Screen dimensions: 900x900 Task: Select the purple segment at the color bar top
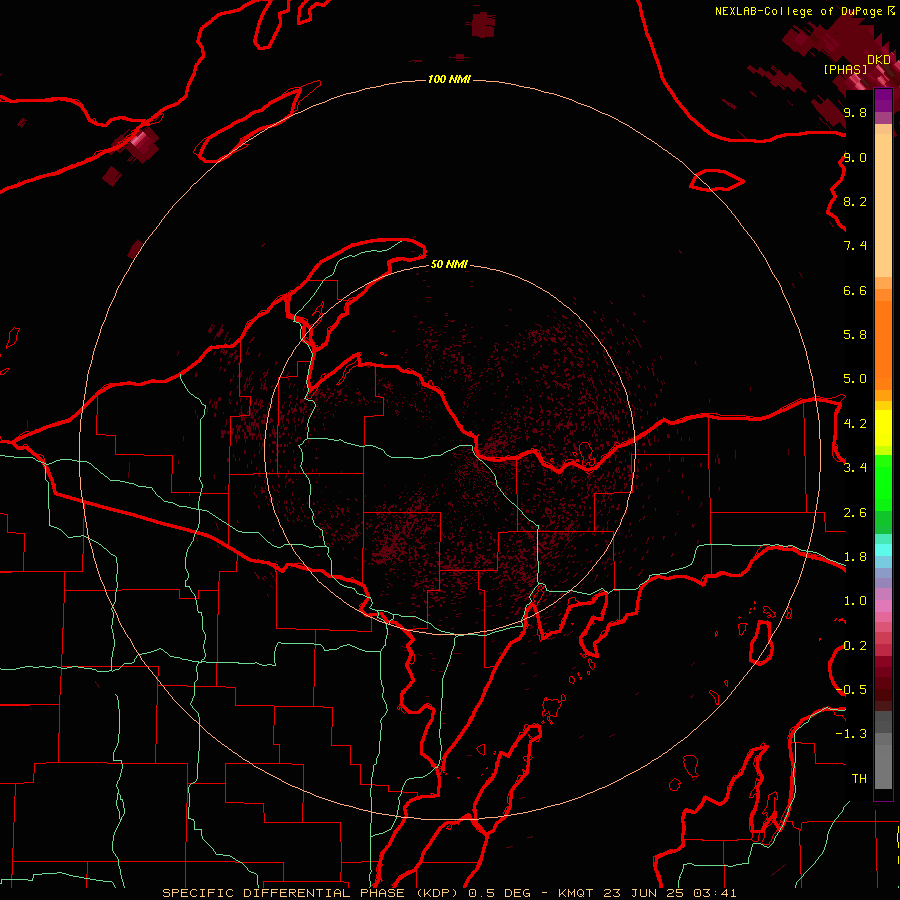click(883, 101)
